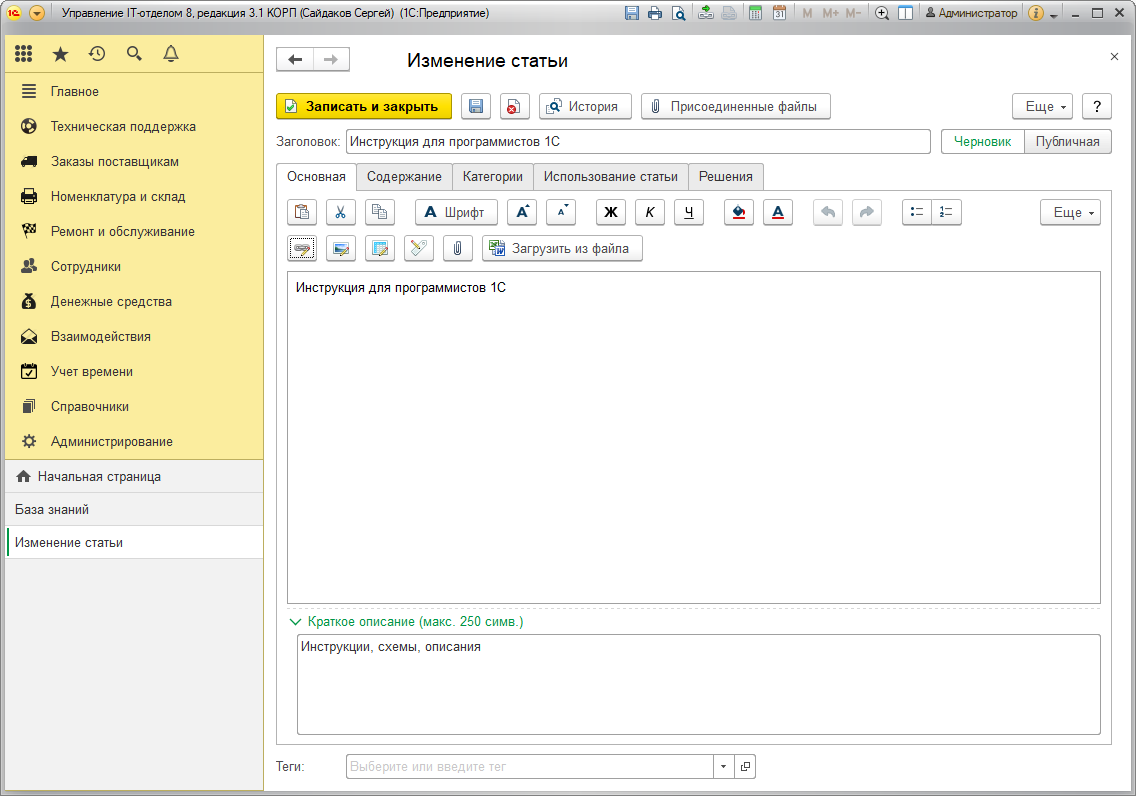Insert picture icon
This screenshot has height=796, width=1136.
tap(341, 248)
